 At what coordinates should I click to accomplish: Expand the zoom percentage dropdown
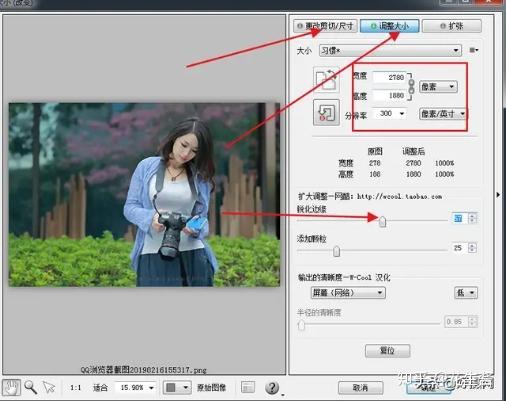pos(136,388)
